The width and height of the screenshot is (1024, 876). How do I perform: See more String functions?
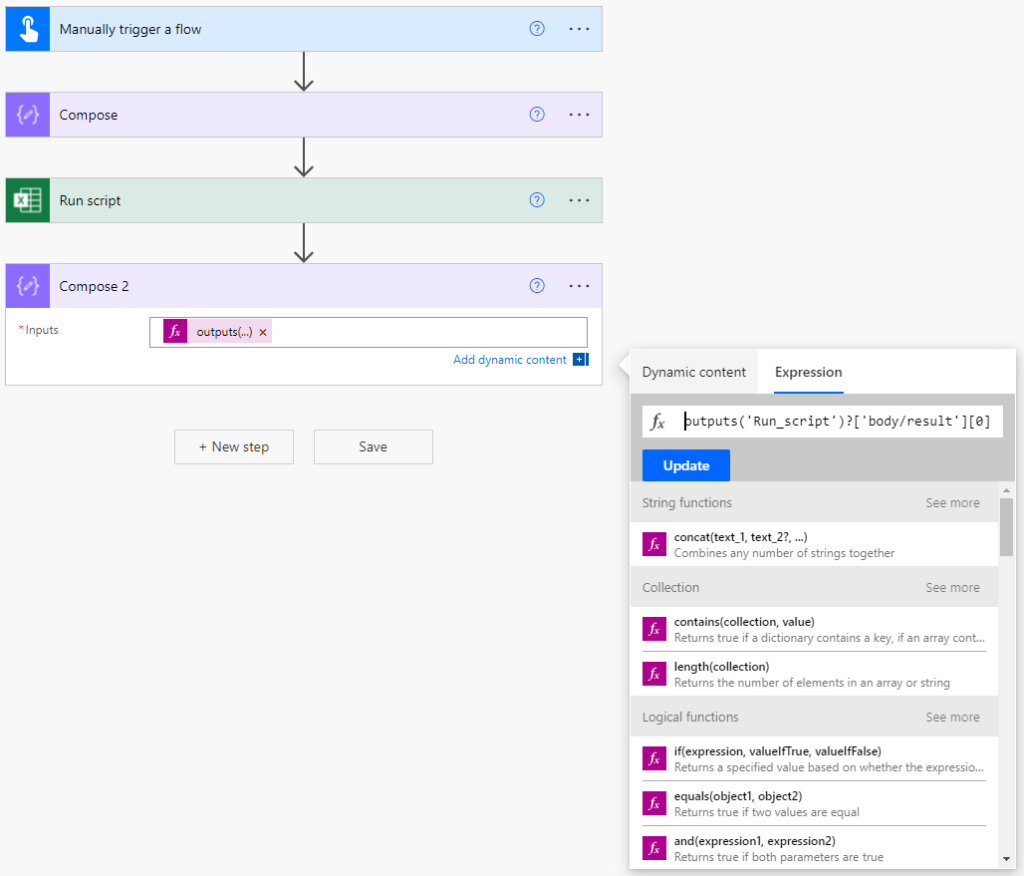click(952, 503)
